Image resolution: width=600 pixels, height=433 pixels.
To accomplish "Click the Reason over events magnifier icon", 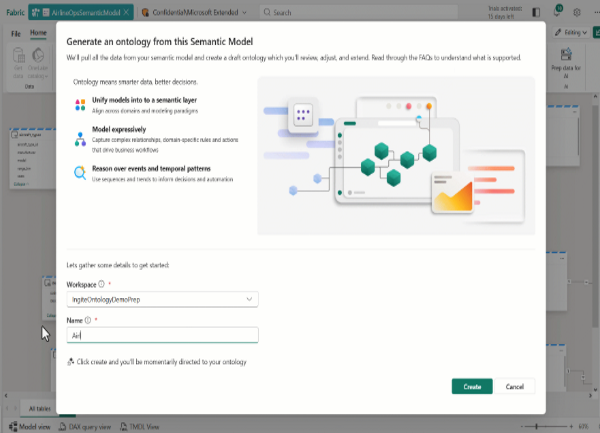I will click(80, 173).
